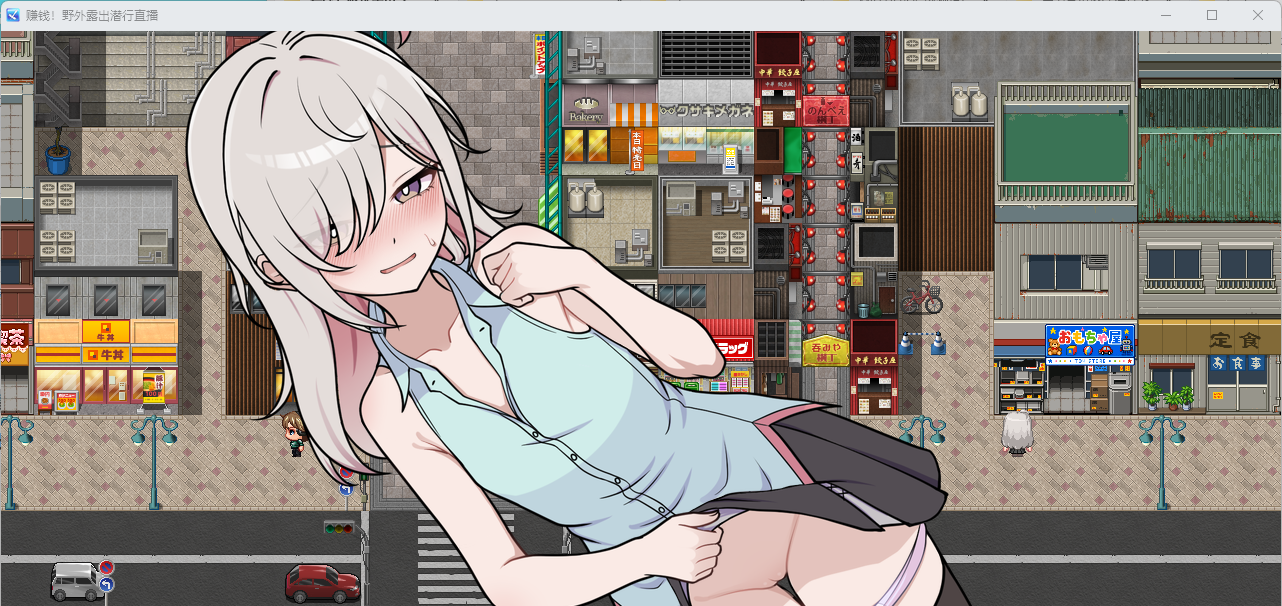This screenshot has height=606, width=1282.
Task: Click the red bicycle parked by the alley
Action: (x=921, y=296)
